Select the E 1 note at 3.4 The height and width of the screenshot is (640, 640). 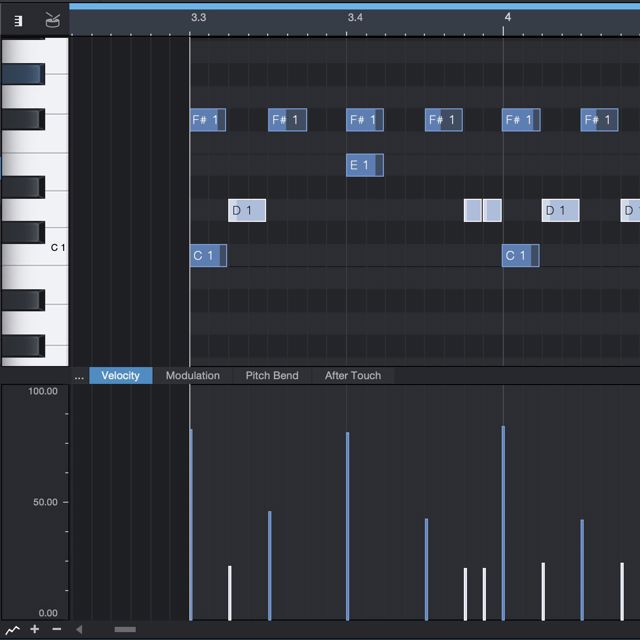[364, 165]
